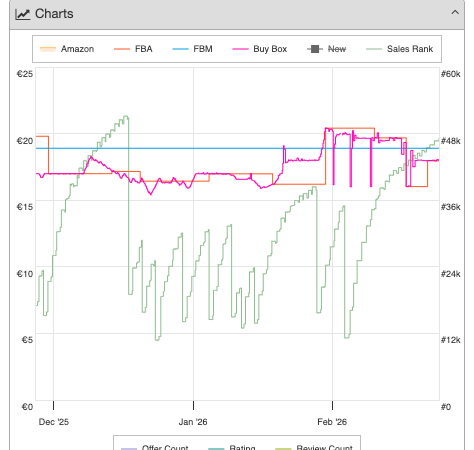This screenshot has width=474, height=450.
Task: Click the FBM blue line swatch
Action: [180, 49]
